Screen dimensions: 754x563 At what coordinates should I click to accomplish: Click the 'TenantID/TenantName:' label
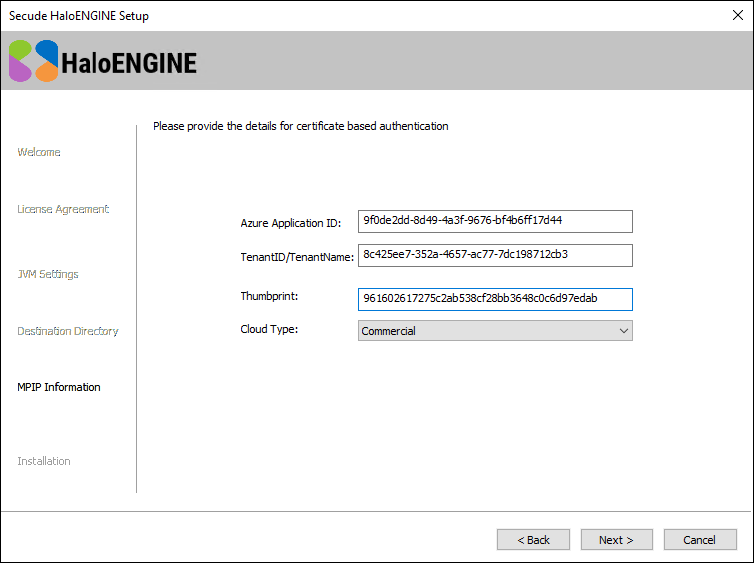pyautogui.click(x=297, y=257)
